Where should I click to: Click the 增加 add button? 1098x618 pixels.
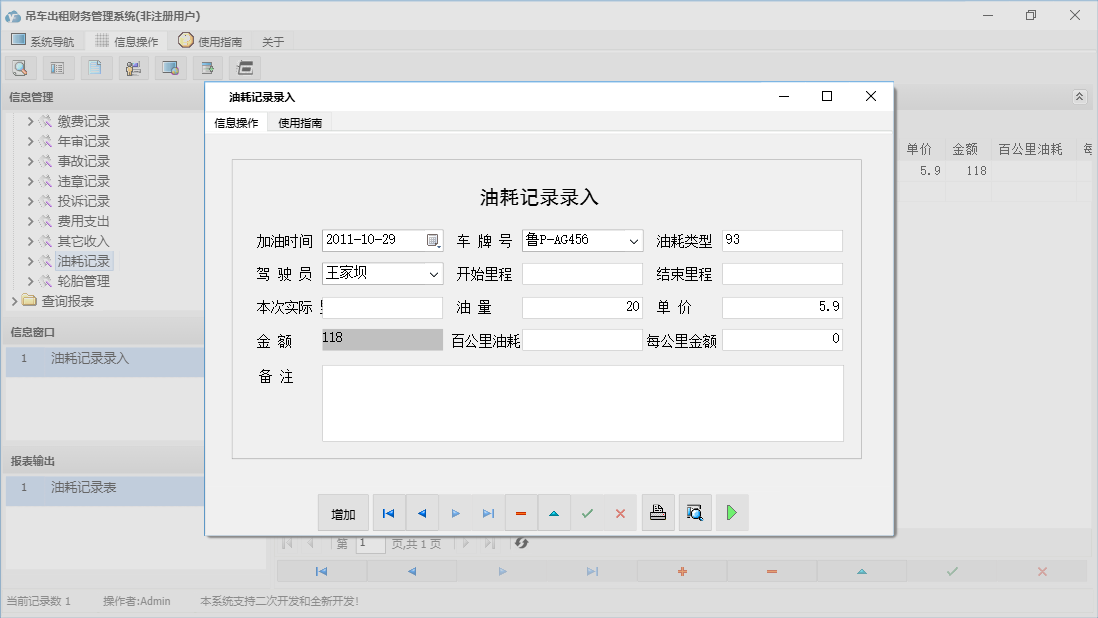point(343,512)
